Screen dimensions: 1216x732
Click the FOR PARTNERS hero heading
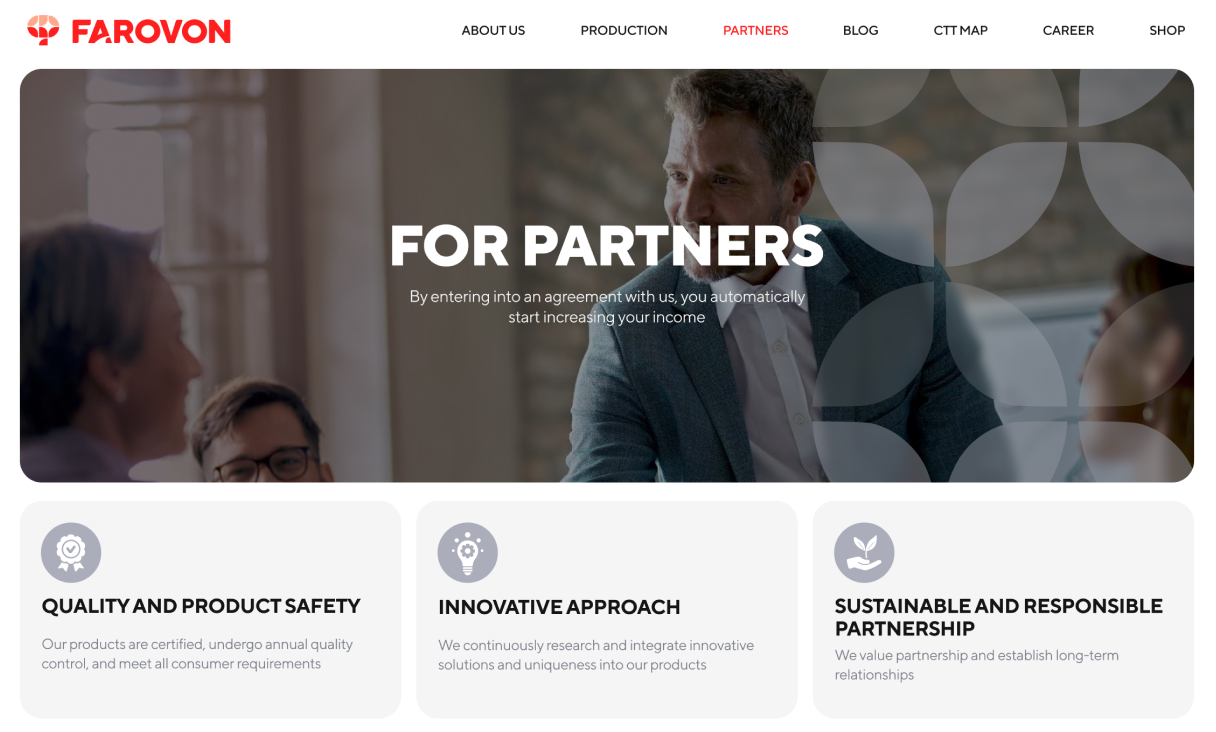coord(607,245)
